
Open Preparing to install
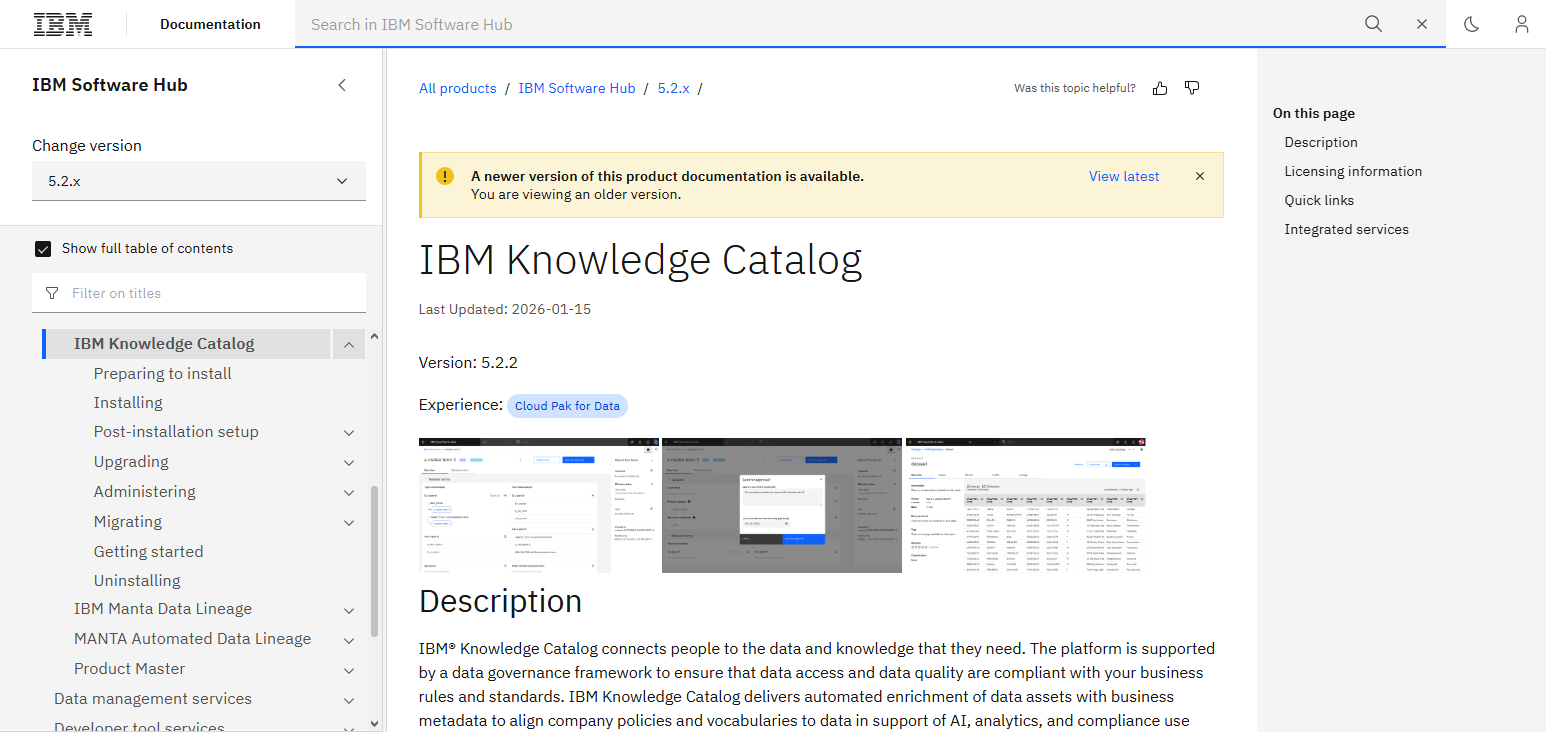point(163,373)
